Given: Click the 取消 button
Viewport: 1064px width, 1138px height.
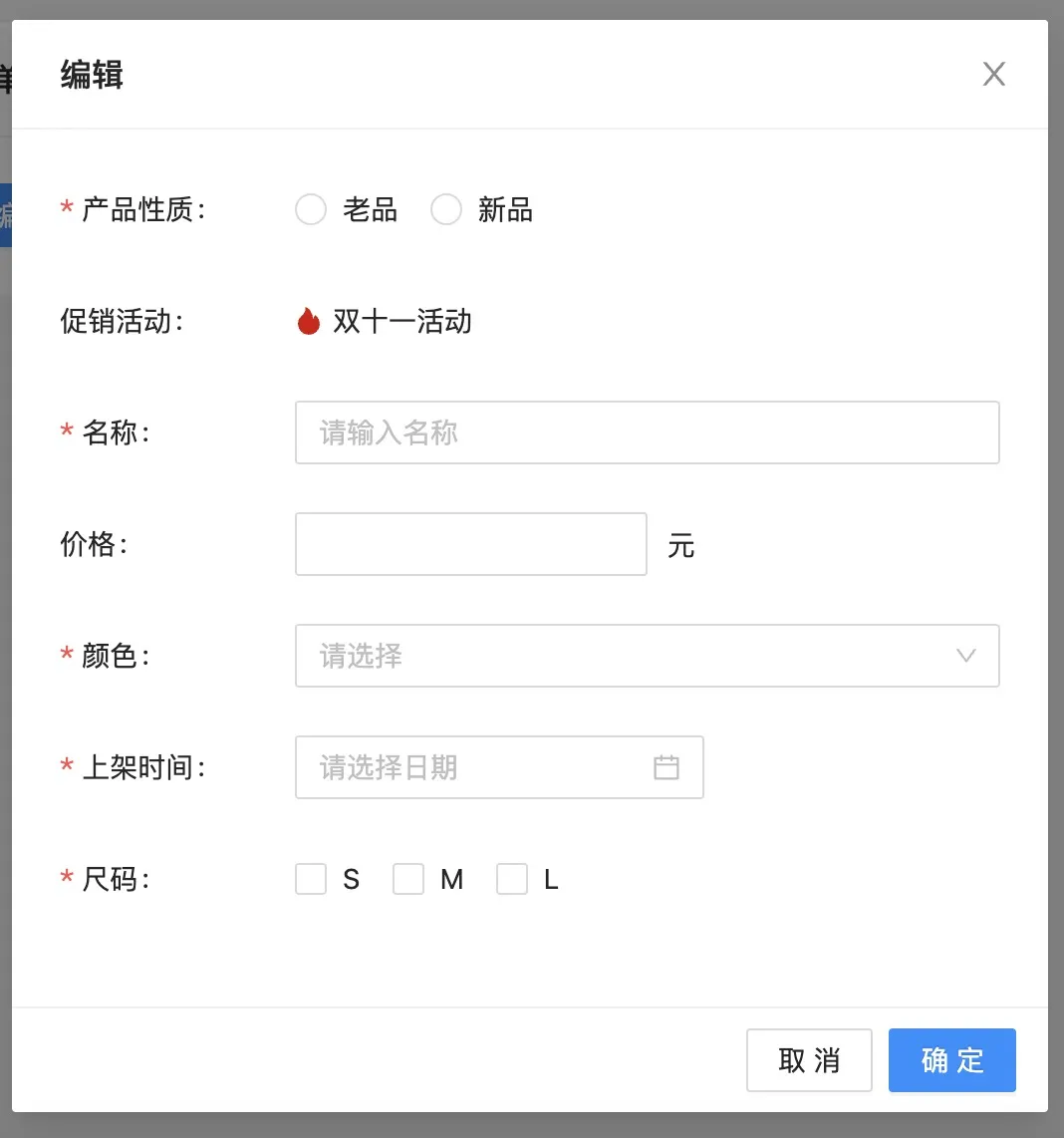Looking at the screenshot, I should [x=809, y=1060].
